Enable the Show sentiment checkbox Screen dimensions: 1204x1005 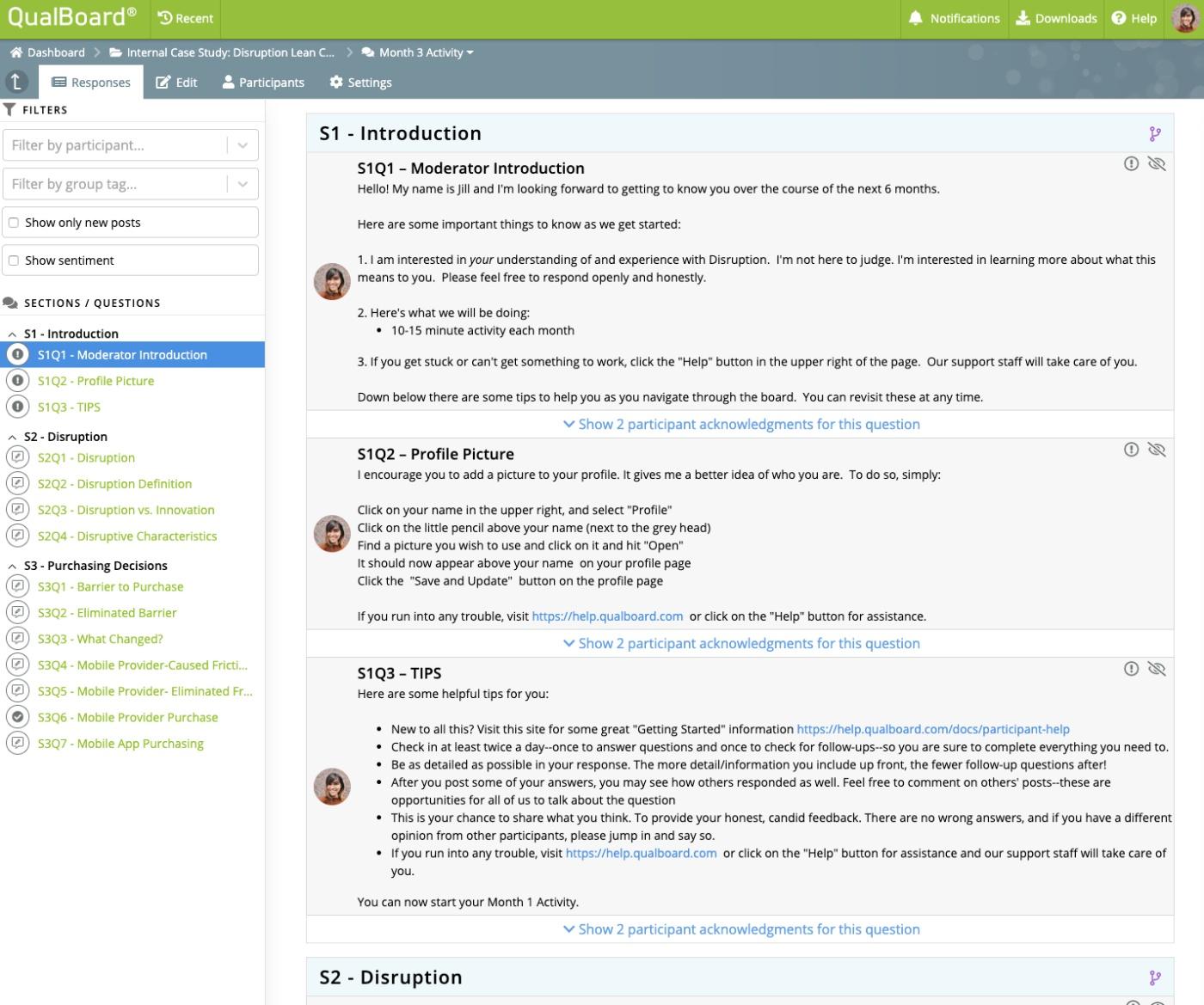[13, 260]
